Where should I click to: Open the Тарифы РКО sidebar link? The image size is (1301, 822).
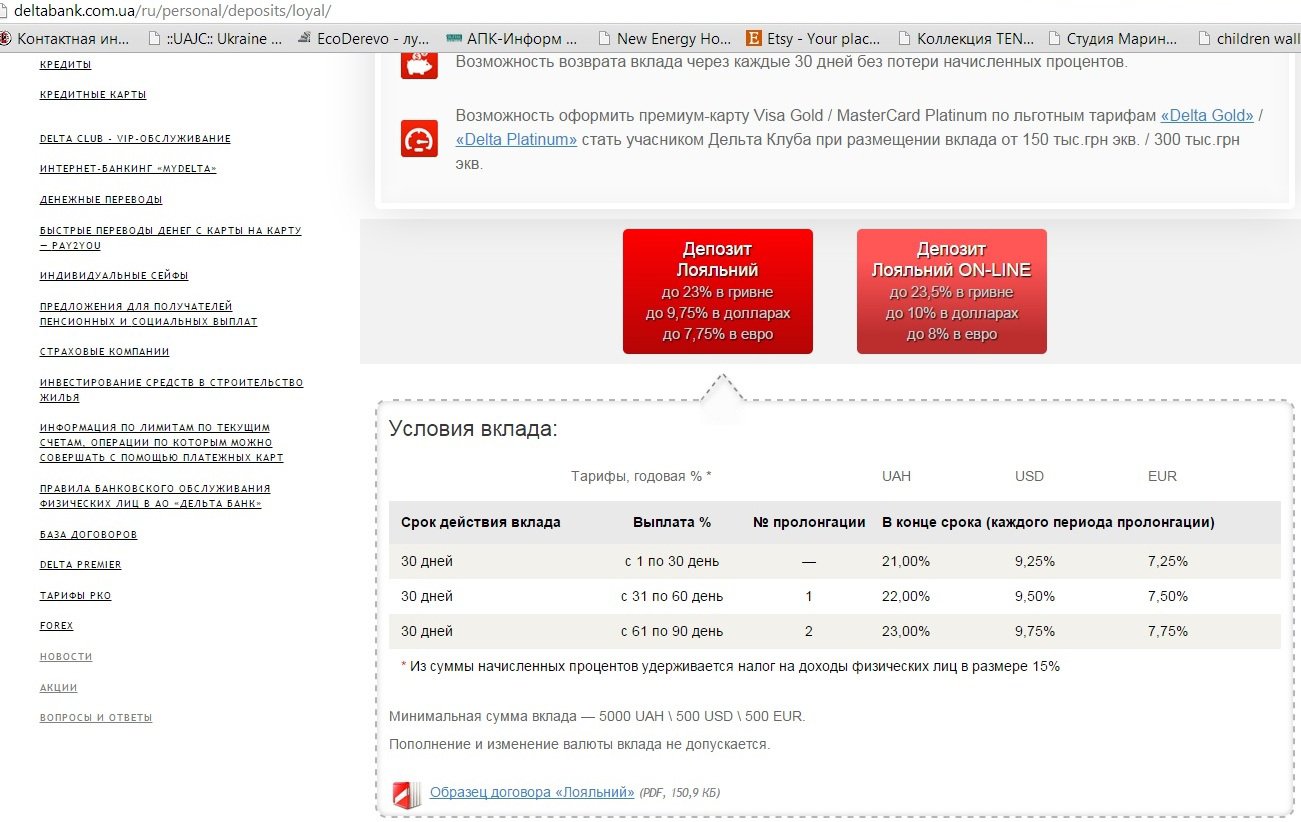point(76,596)
